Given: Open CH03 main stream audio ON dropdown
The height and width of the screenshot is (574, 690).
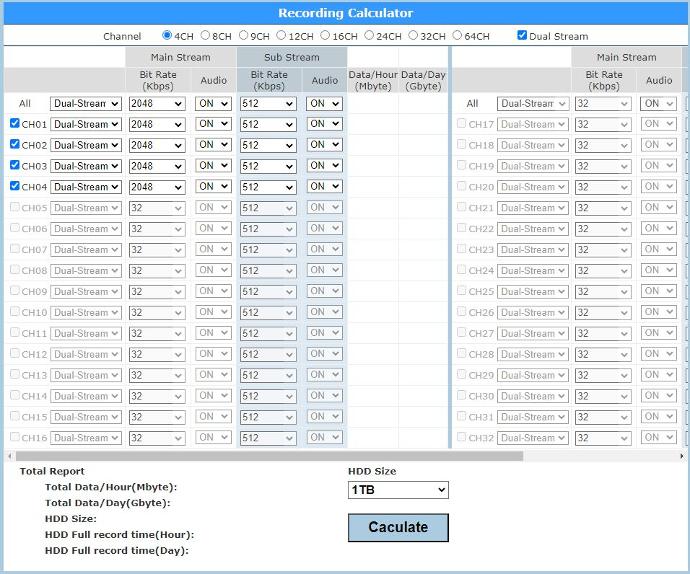Looking at the screenshot, I should 213,166.
